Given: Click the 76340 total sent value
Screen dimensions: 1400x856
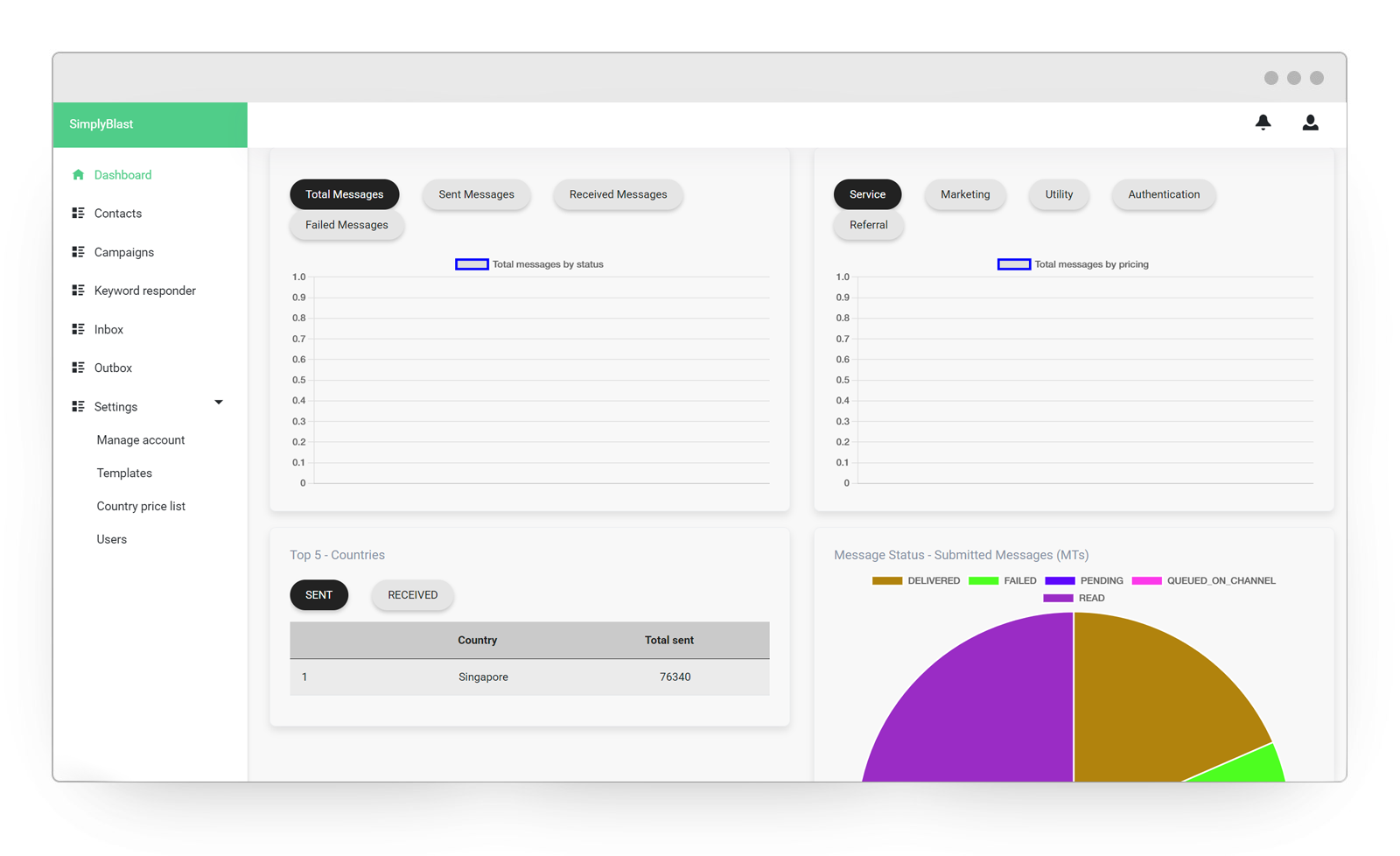Looking at the screenshot, I should click(675, 677).
